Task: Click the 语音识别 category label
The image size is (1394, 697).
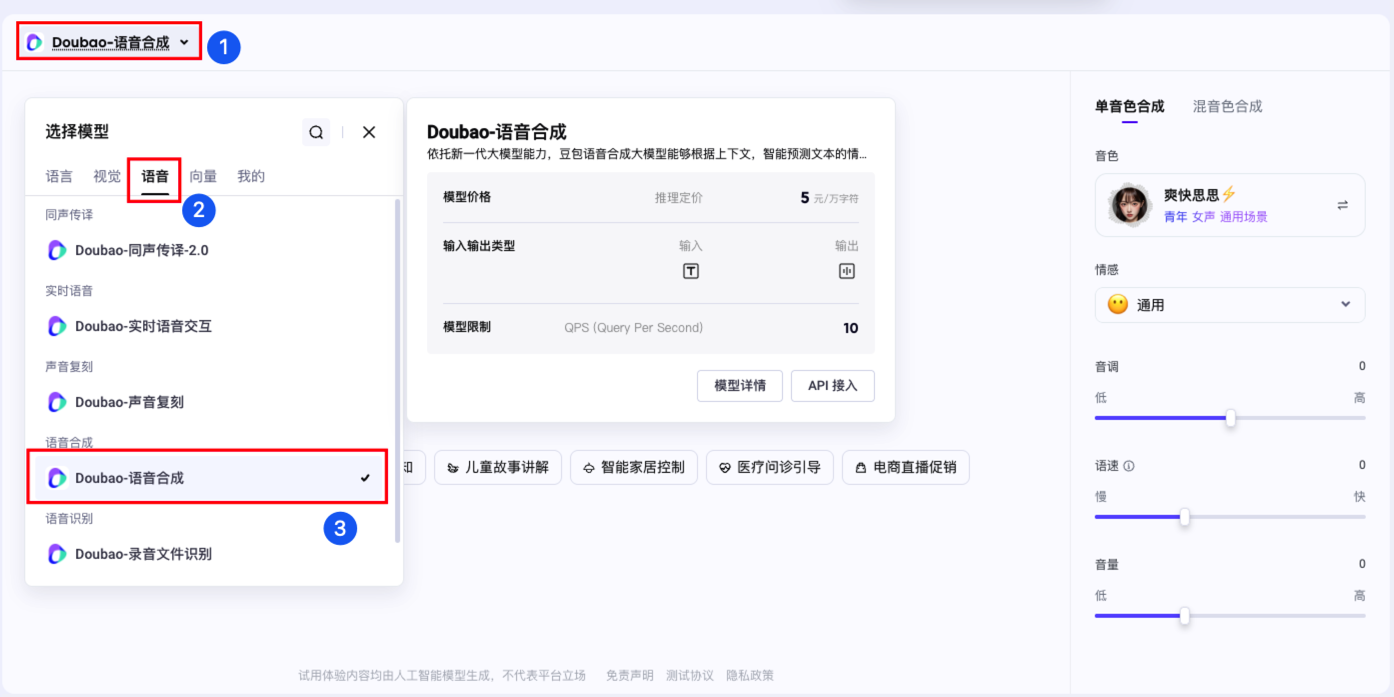Action: (x=69, y=519)
